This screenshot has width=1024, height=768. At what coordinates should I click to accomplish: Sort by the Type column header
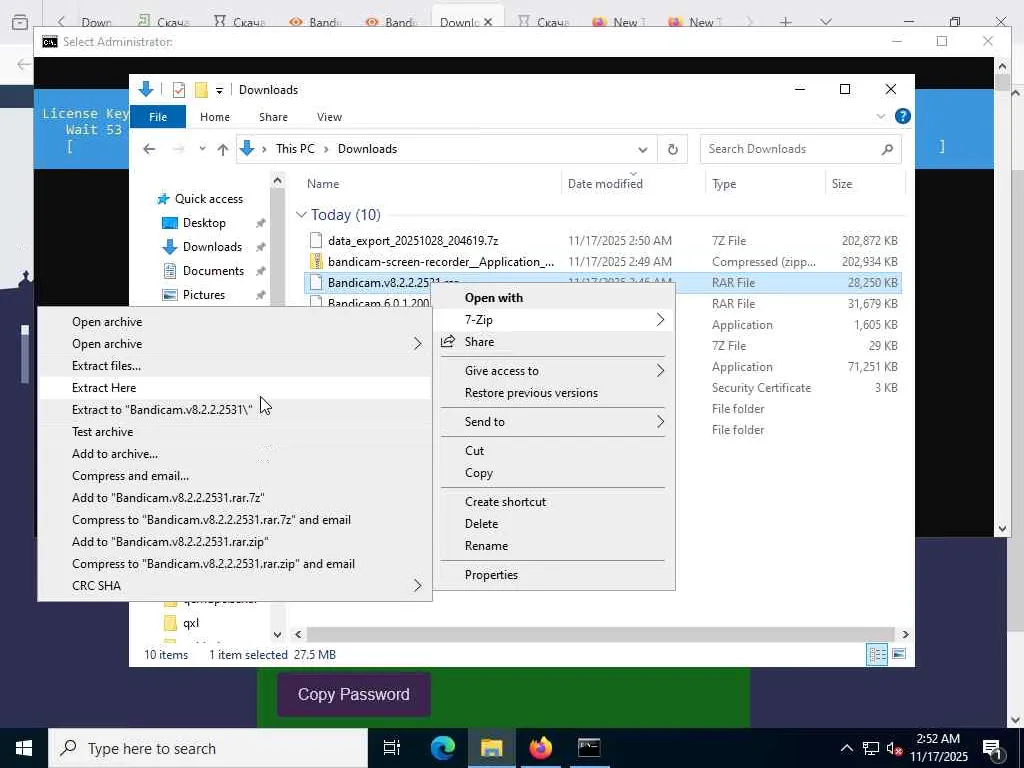(x=724, y=184)
